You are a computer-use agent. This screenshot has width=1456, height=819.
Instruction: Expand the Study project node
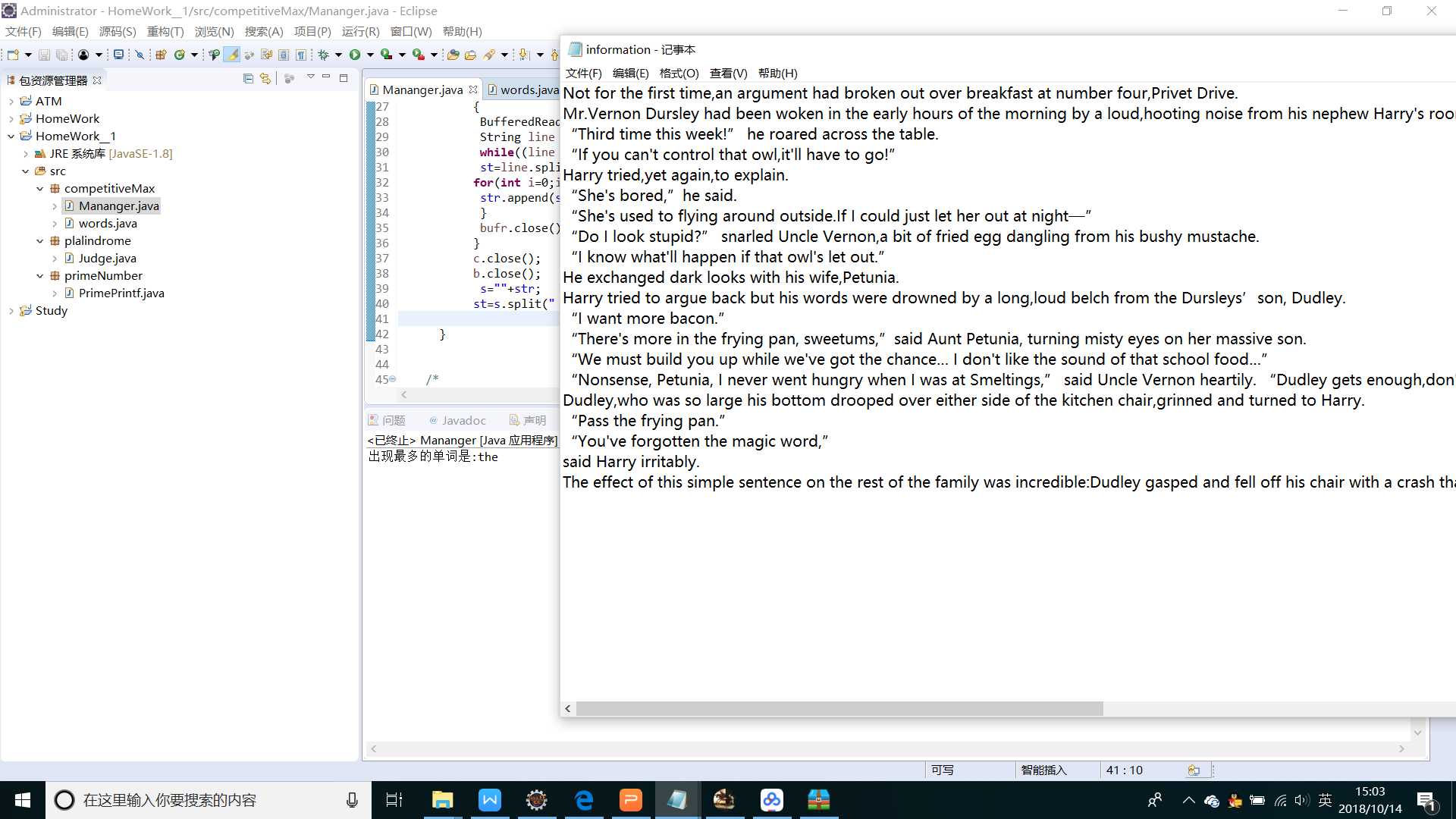coord(11,310)
